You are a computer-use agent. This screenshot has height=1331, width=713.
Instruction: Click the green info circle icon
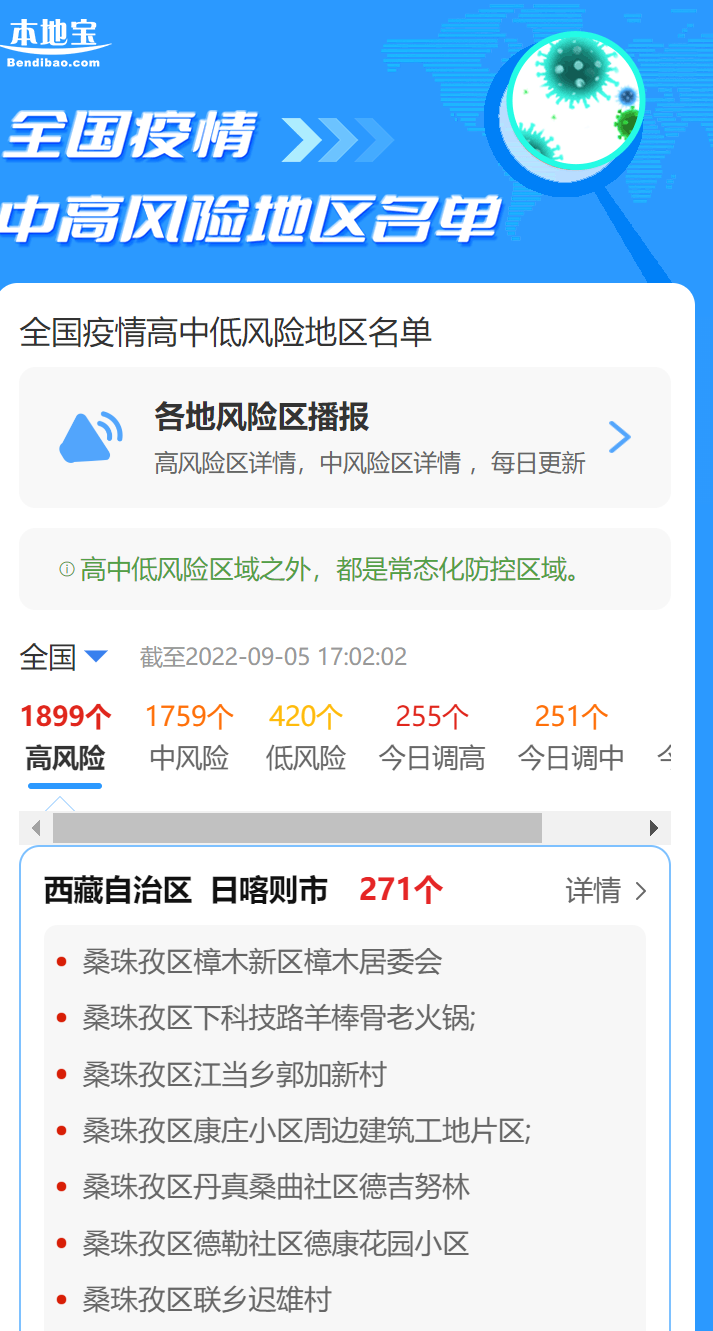[x=67, y=570]
